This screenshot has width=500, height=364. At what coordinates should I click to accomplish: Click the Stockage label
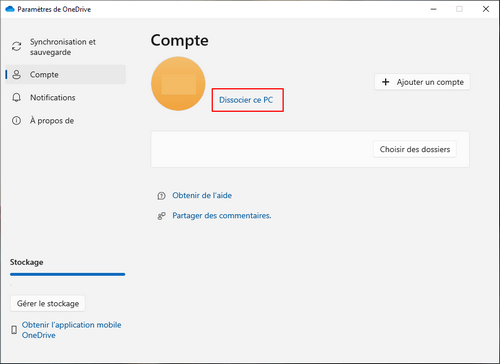point(26,262)
